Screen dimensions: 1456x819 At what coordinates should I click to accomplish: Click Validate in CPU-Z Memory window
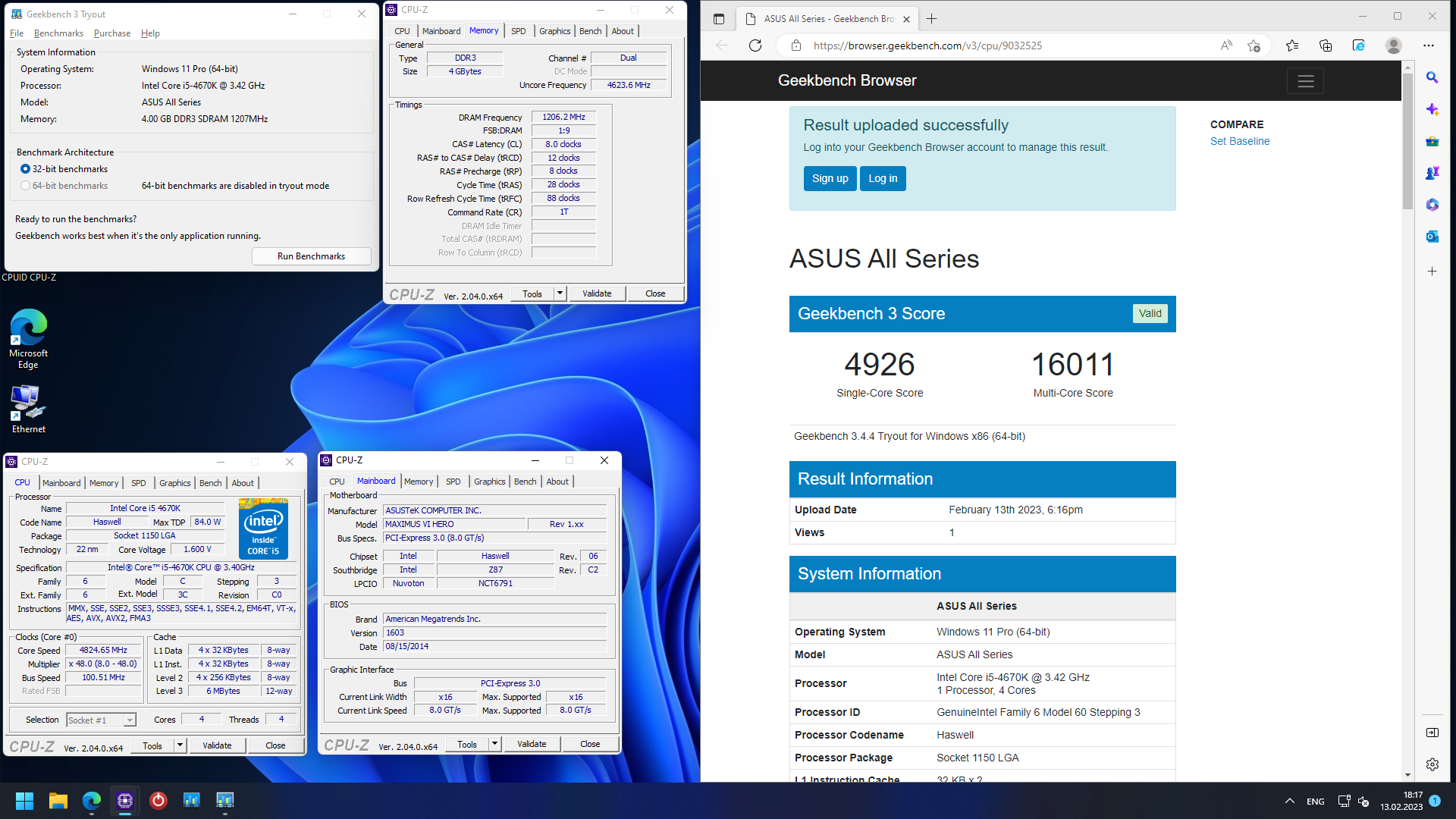coord(597,293)
